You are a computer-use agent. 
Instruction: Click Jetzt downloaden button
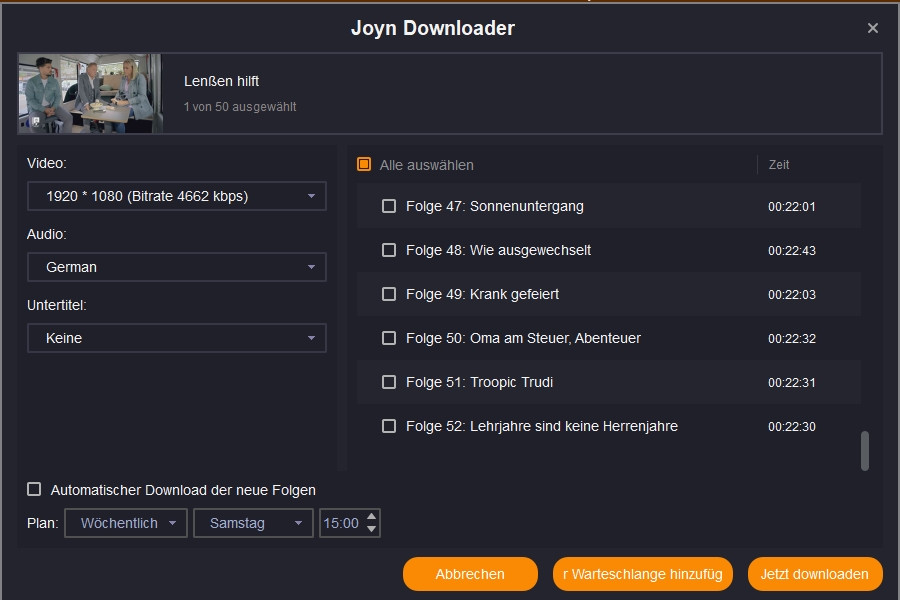click(815, 574)
